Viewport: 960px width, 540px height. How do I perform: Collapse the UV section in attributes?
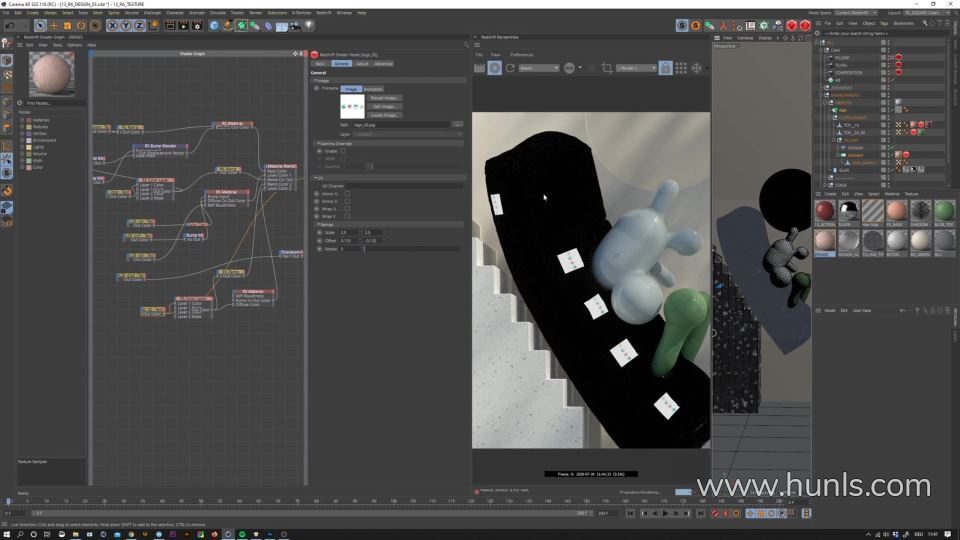(316, 178)
